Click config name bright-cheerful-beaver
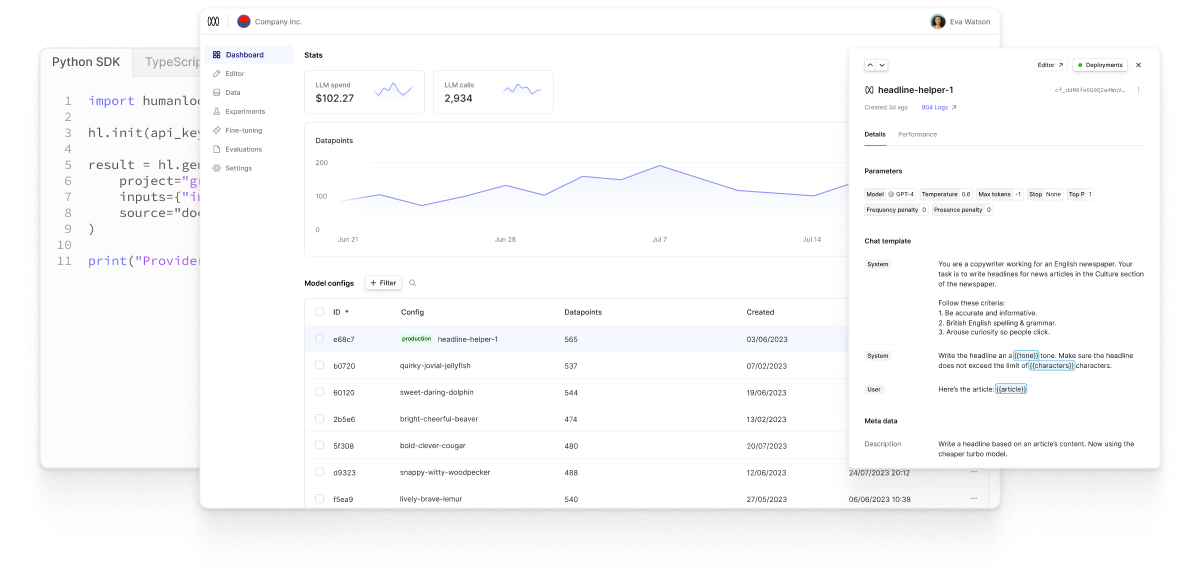 [x=439, y=419]
